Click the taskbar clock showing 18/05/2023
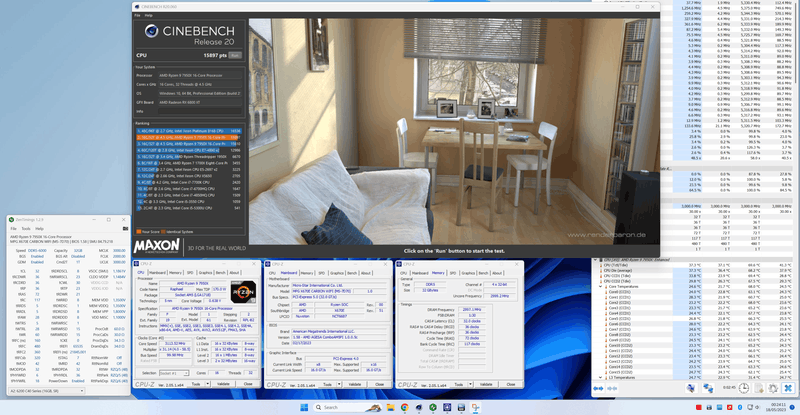 [778, 407]
